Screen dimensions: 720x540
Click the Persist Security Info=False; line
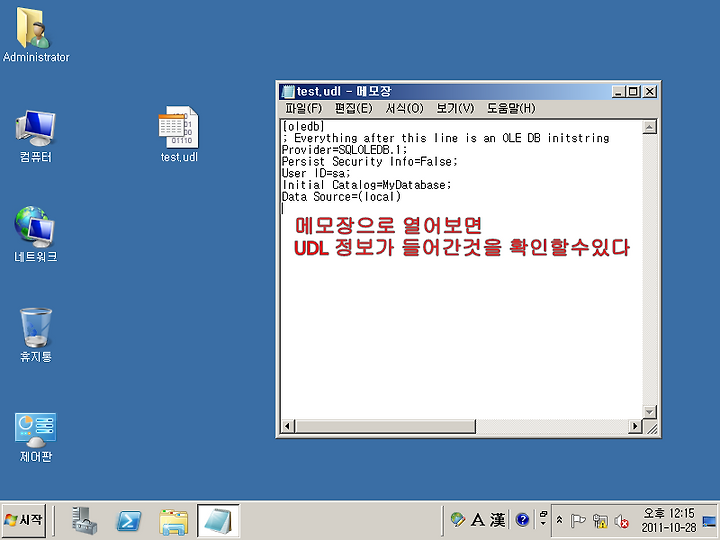coord(370,162)
